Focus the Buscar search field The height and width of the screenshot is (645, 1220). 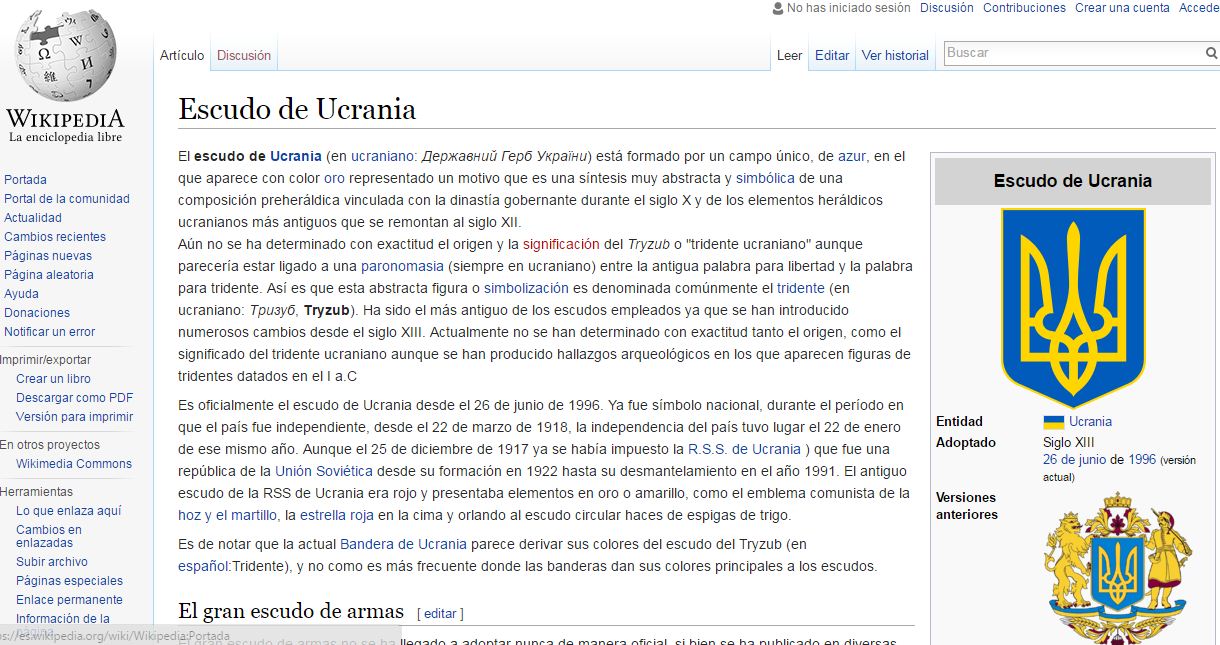pos(1073,53)
